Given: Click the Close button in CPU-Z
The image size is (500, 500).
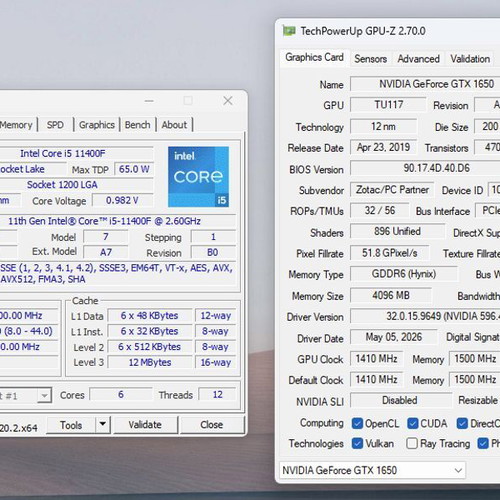Looking at the screenshot, I should point(212,425).
